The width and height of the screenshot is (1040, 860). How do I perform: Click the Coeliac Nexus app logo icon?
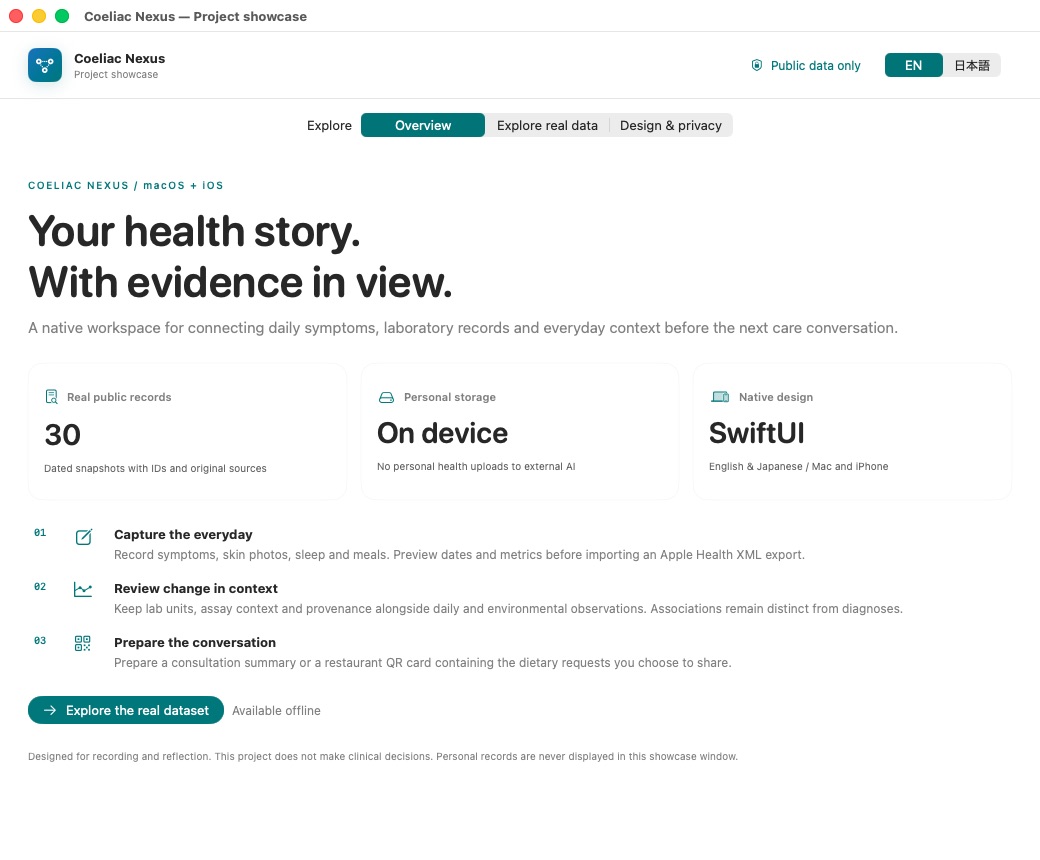point(45,65)
